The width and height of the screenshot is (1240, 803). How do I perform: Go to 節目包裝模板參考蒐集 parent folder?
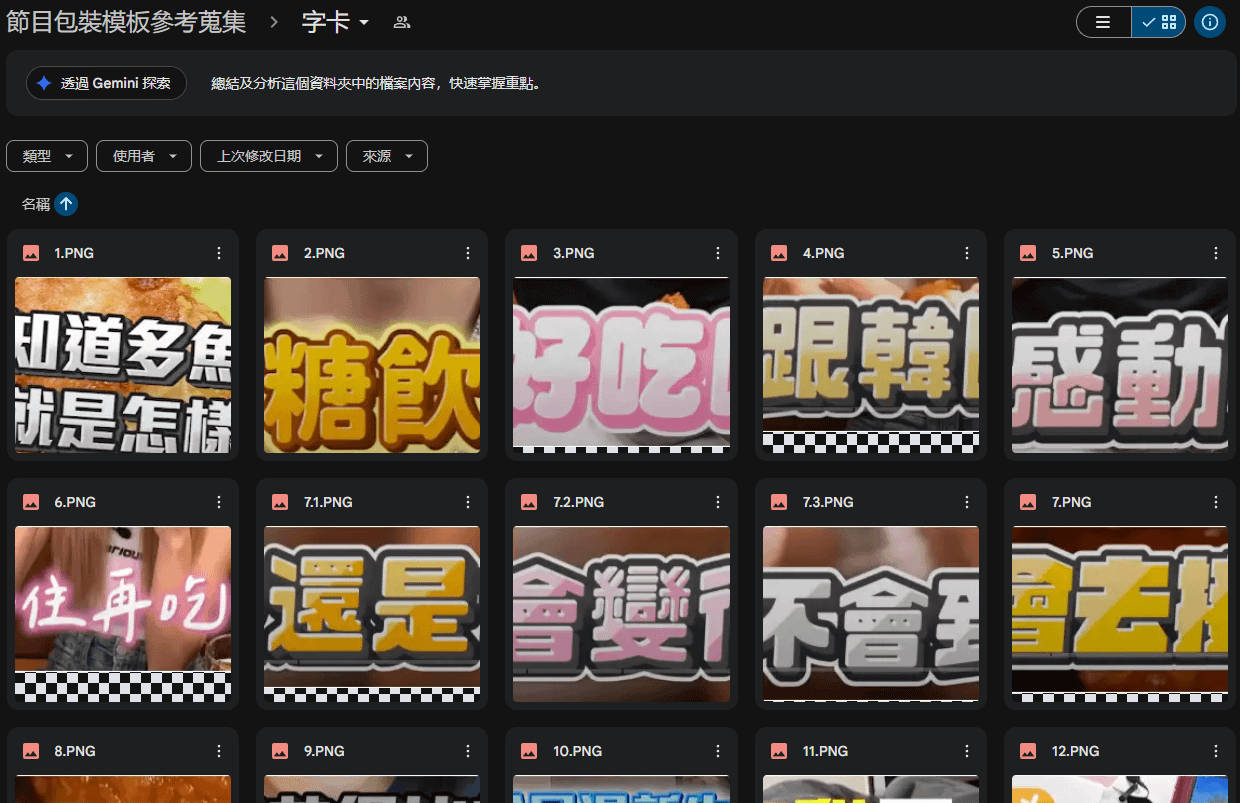click(126, 22)
